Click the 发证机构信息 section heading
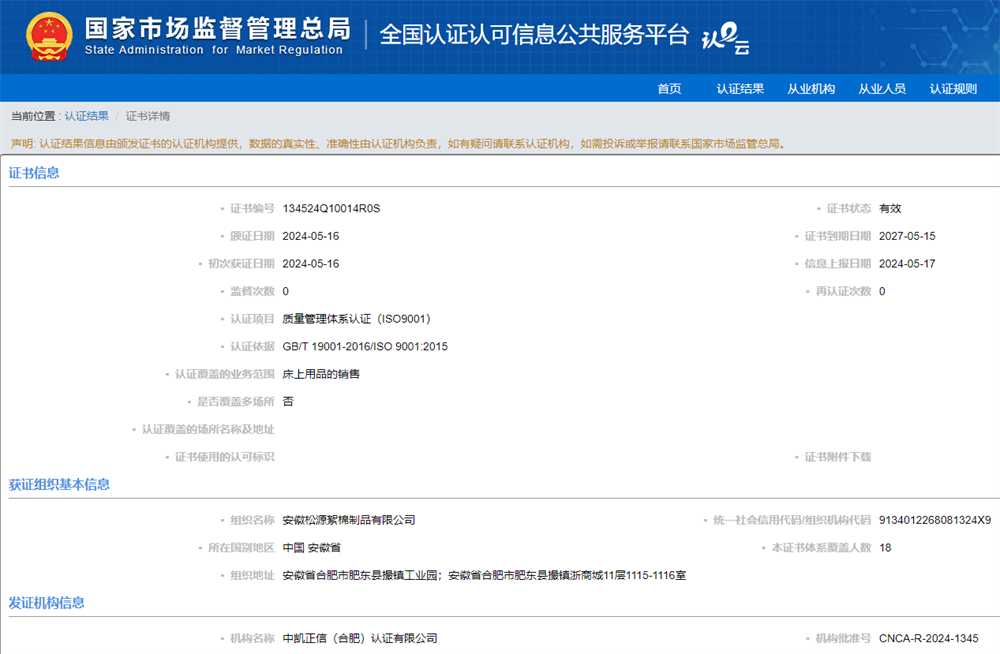This screenshot has height=654, width=1000. pyautogui.click(x=46, y=603)
